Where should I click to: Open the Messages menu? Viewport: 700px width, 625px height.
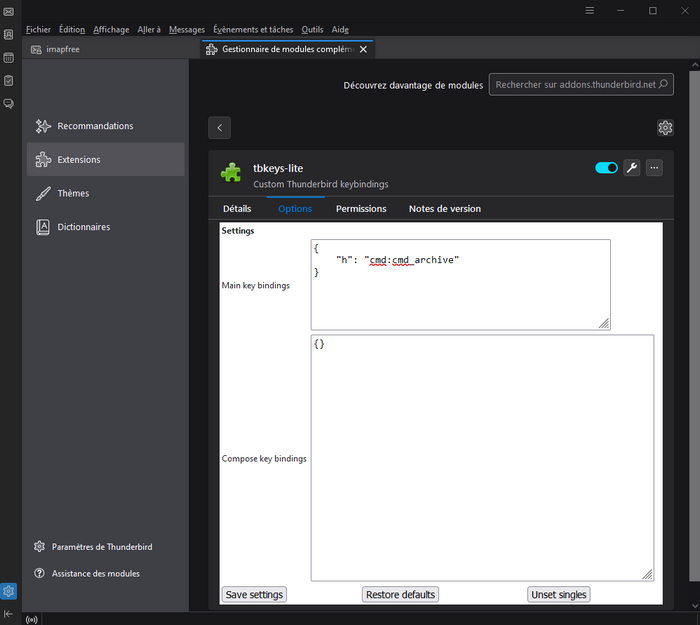pos(187,29)
